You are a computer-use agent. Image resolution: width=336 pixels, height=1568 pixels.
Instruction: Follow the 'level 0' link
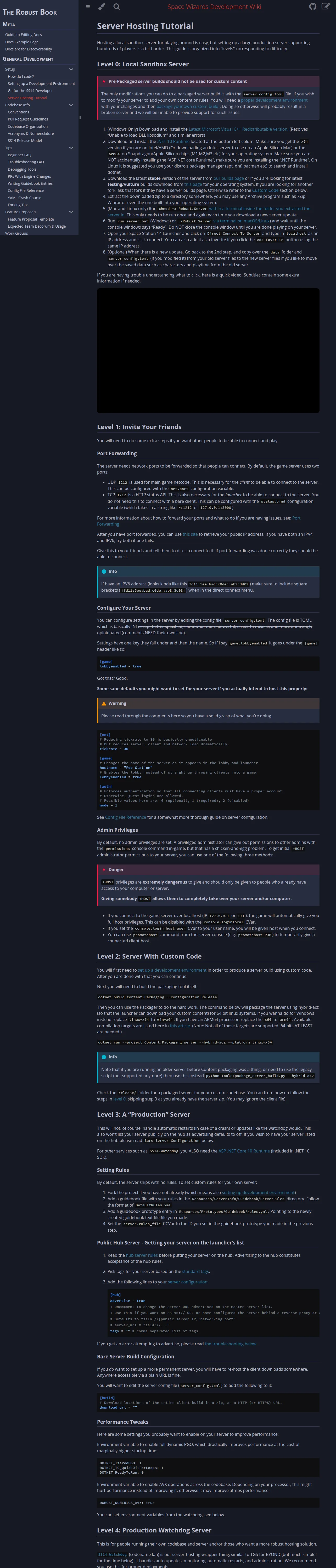tap(120, 1099)
